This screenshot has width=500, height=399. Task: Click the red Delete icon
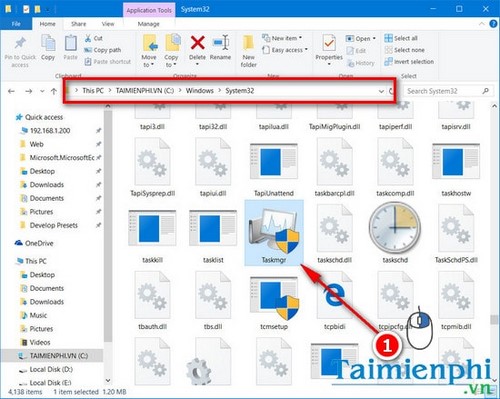(x=197, y=43)
